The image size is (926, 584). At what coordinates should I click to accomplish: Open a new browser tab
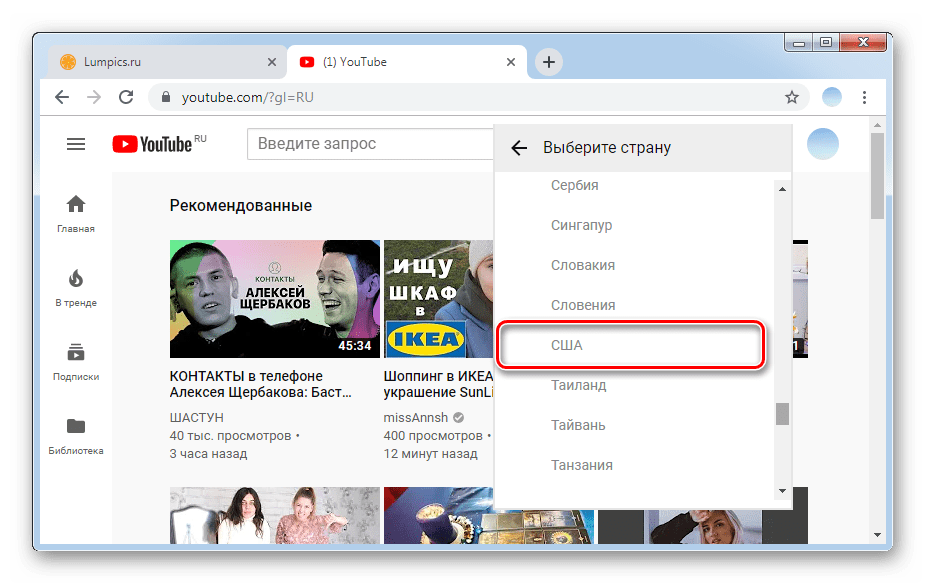pos(549,62)
